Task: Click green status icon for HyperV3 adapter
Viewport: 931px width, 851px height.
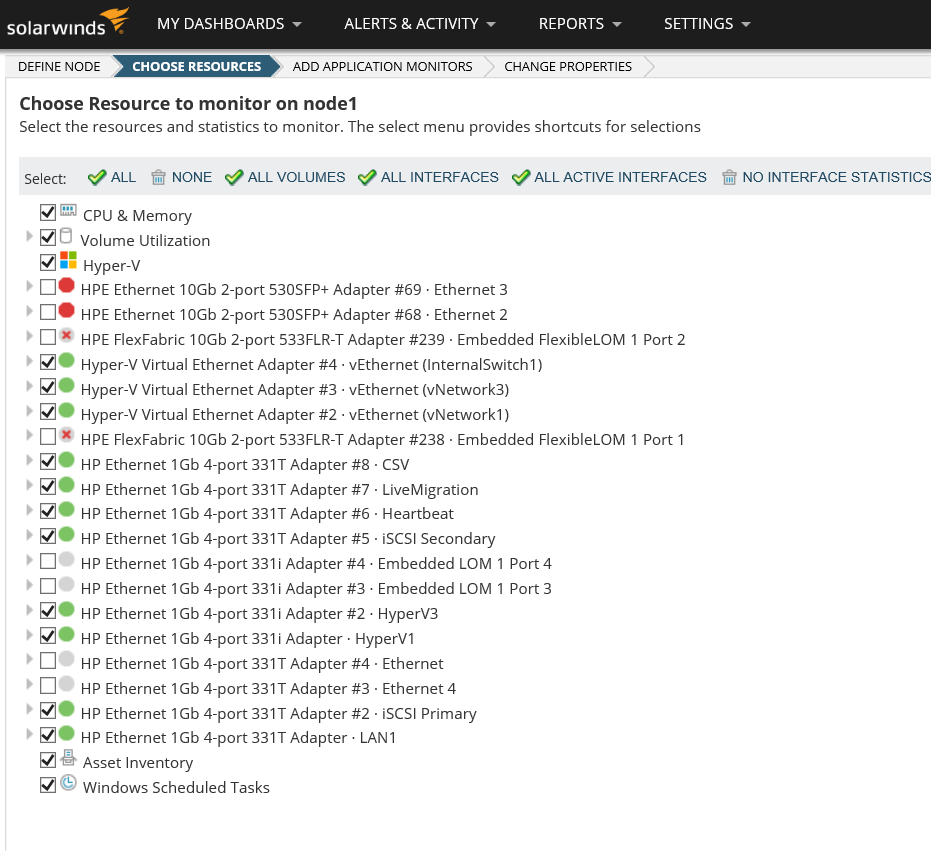Action: pos(66,609)
